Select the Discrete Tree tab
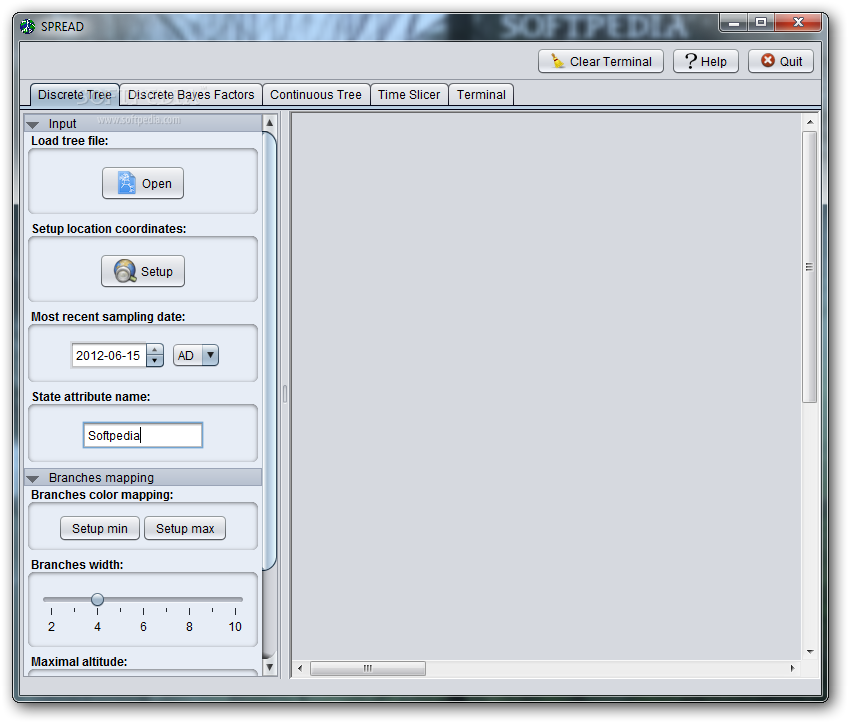This screenshot has width=849, height=723. pyautogui.click(x=75, y=95)
